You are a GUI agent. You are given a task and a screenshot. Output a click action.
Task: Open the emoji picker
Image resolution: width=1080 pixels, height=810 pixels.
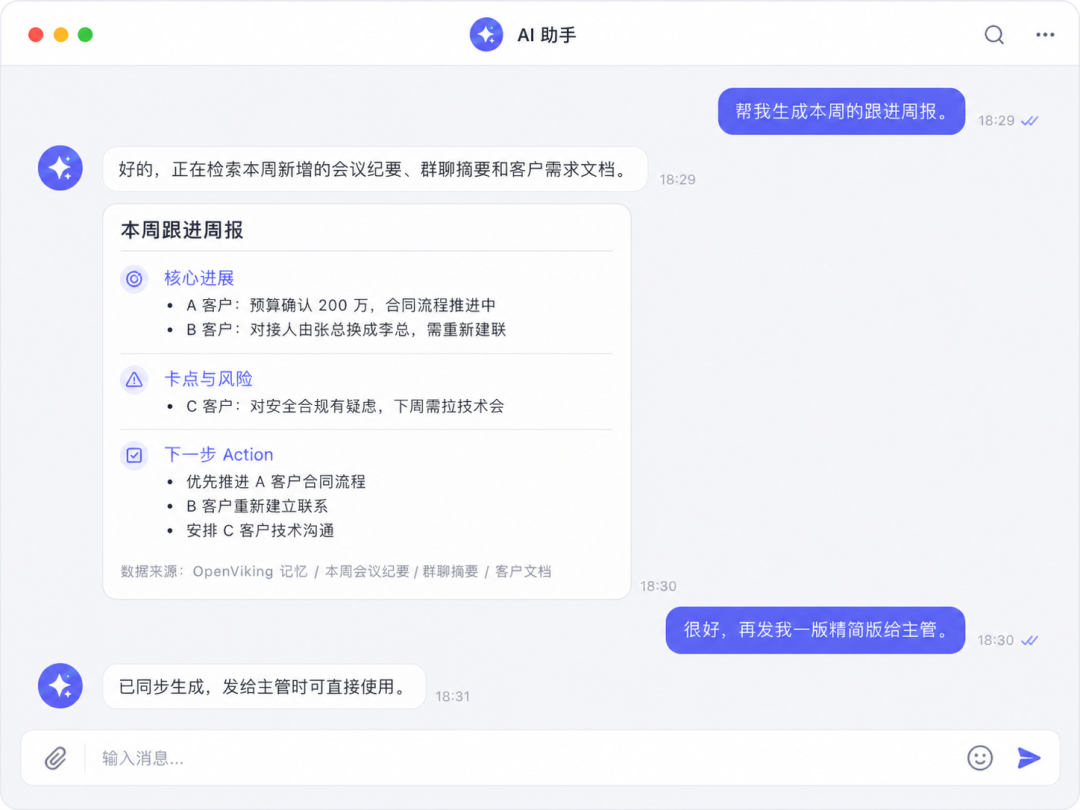coord(979,758)
